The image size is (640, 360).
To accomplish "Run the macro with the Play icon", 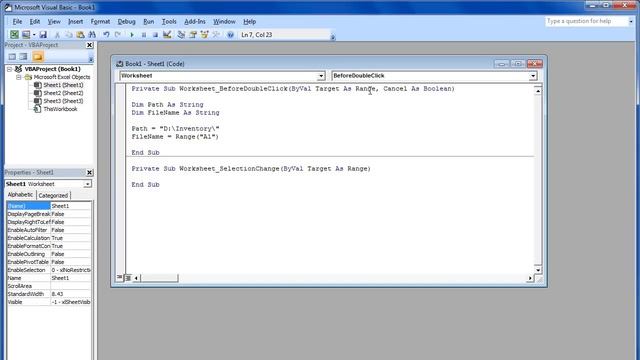I will [132, 35].
